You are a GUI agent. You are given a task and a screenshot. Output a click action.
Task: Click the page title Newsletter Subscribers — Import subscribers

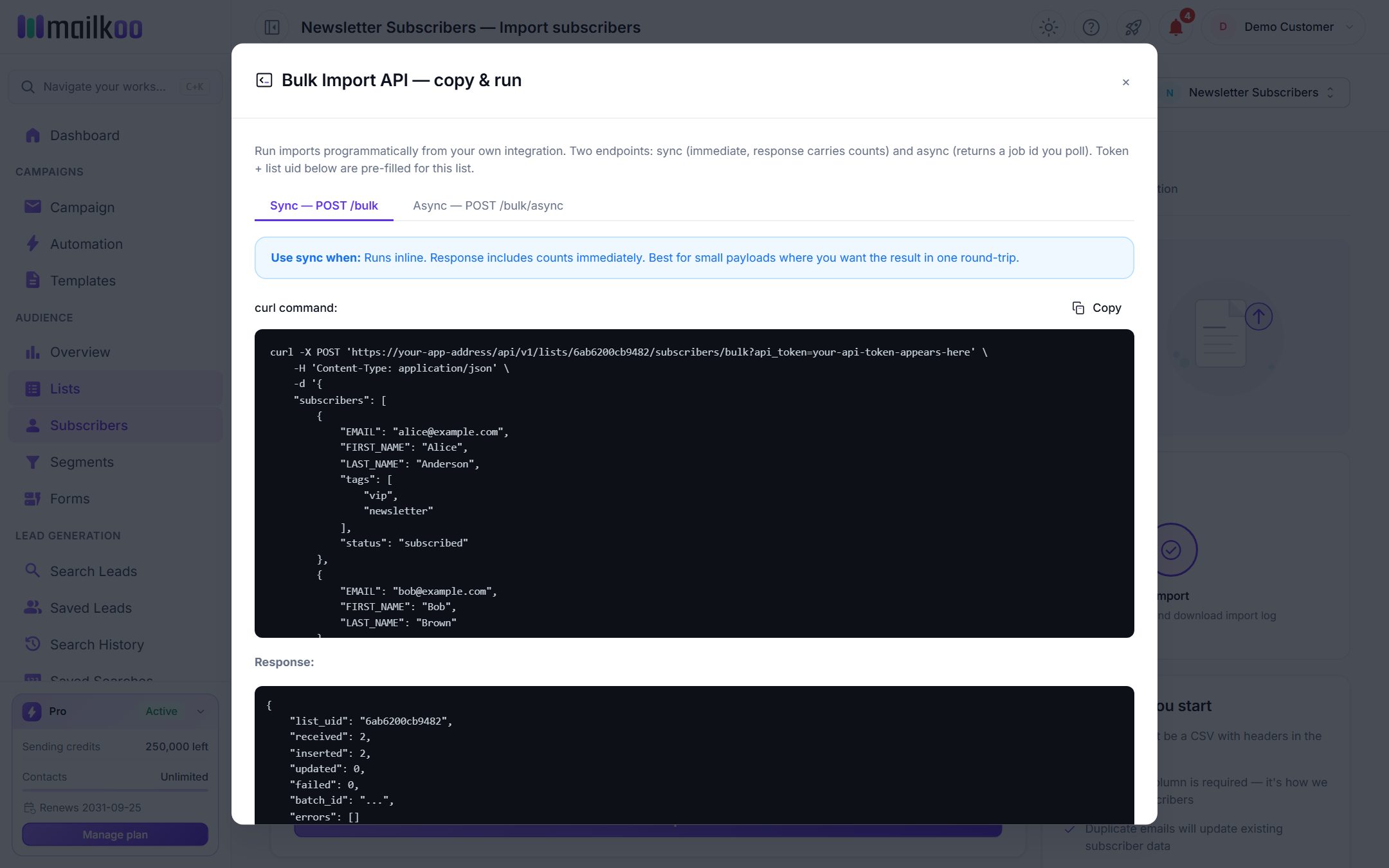coord(471,27)
